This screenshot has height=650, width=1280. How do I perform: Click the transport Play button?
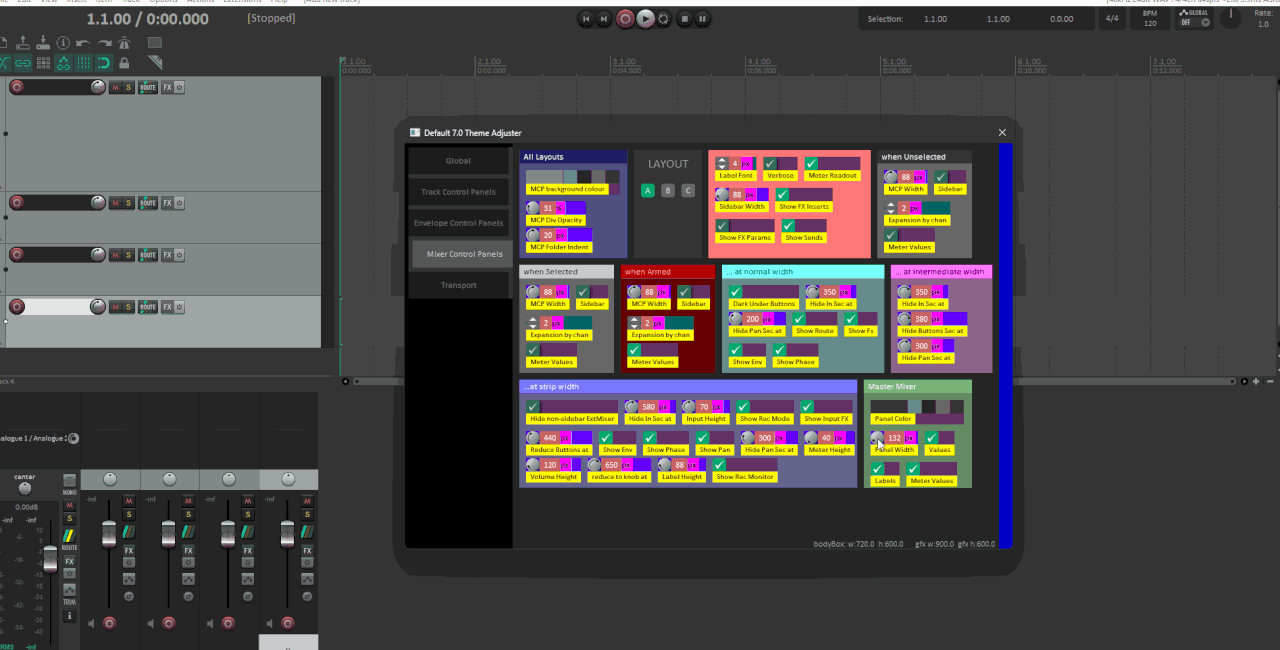click(645, 18)
